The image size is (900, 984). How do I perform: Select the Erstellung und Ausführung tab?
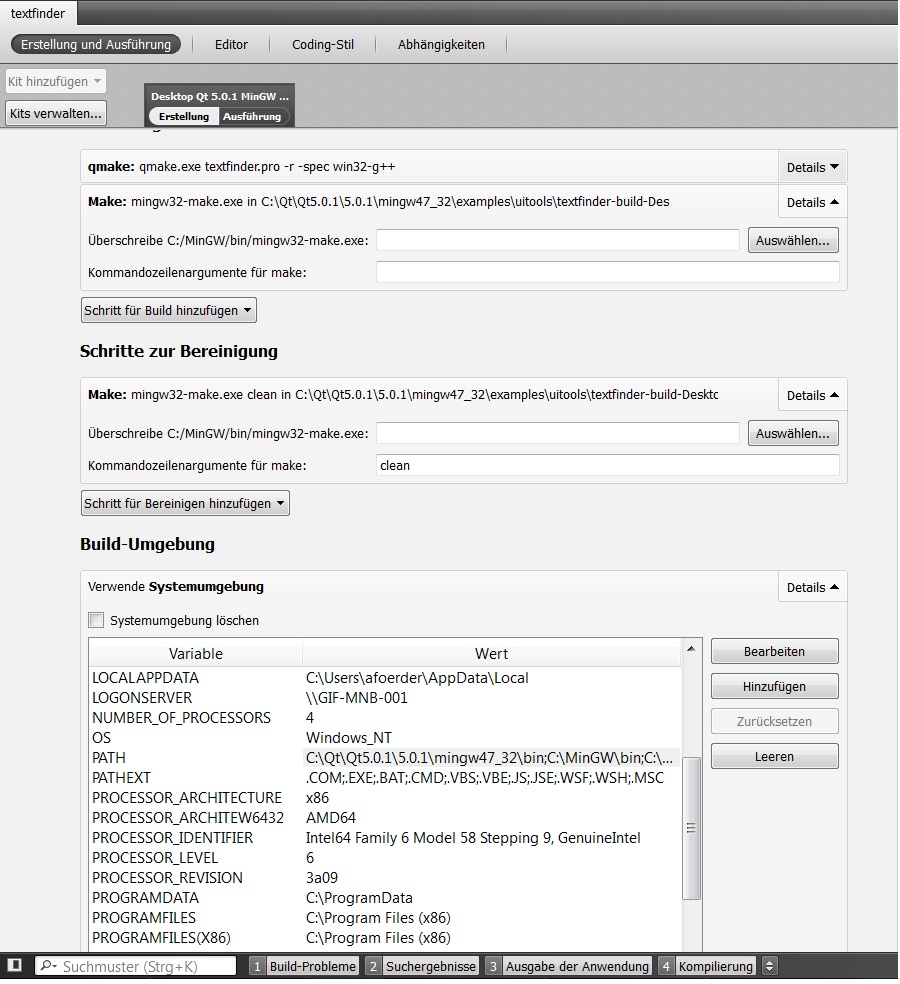96,45
